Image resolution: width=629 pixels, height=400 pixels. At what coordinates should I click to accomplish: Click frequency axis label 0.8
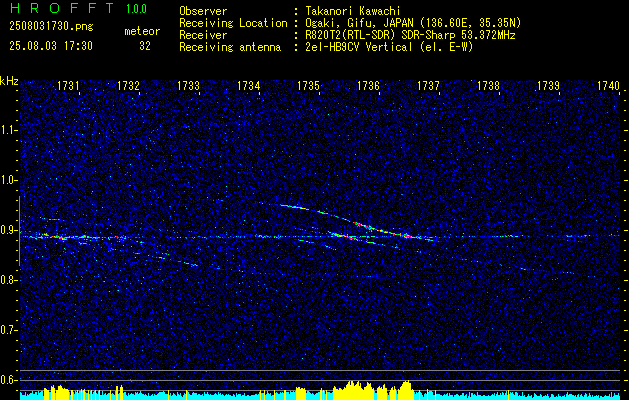pos(8,280)
